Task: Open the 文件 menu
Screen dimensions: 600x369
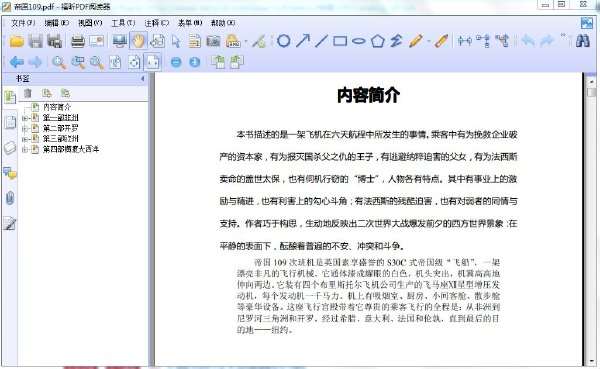Action: (x=23, y=23)
